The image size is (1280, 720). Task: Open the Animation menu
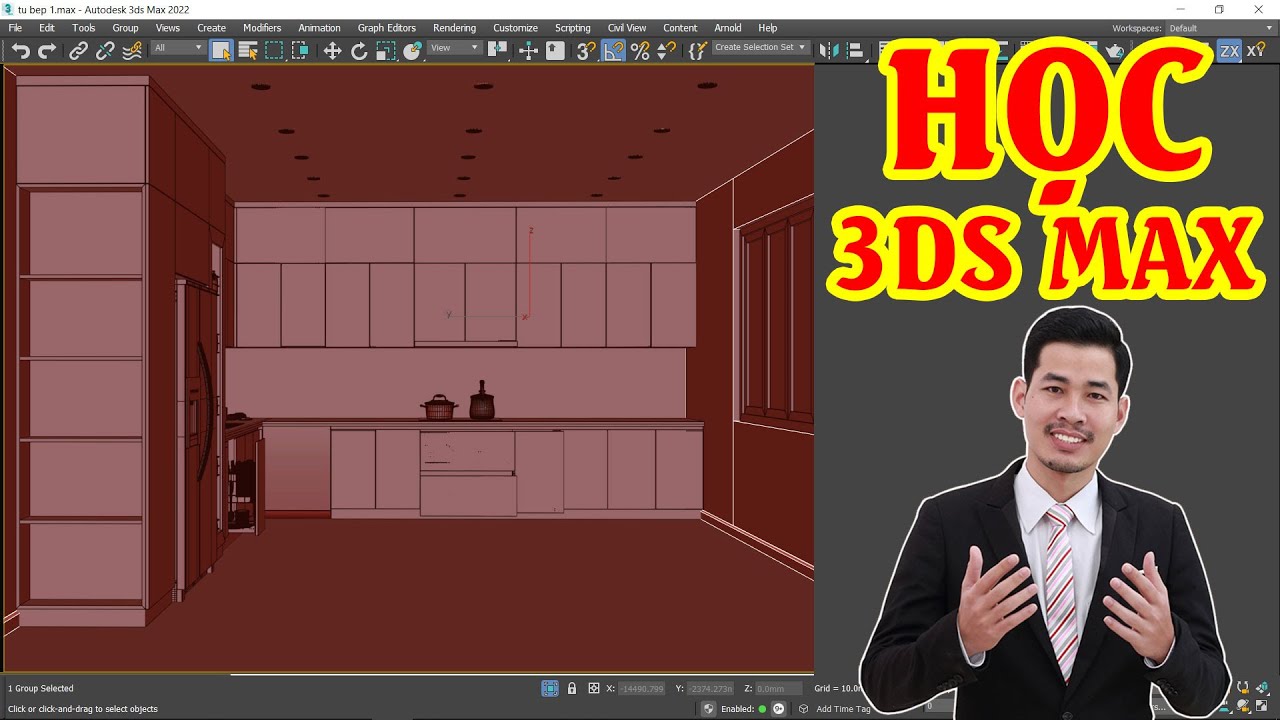319,28
